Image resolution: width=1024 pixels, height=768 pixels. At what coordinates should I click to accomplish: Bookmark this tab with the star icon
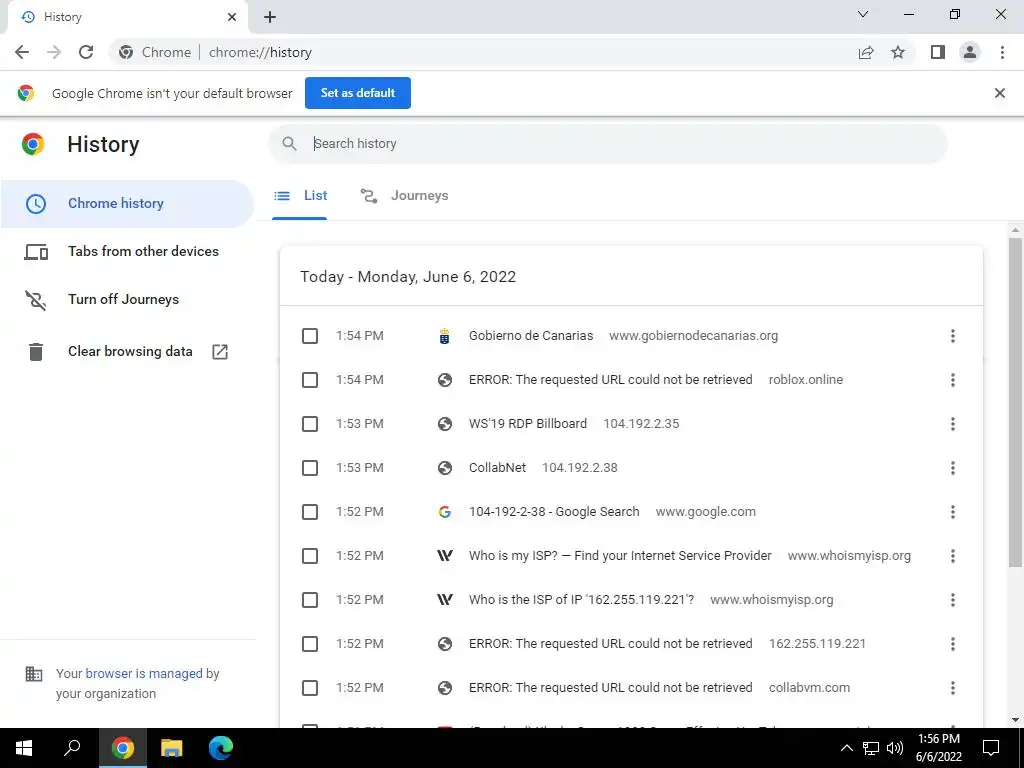(x=898, y=52)
